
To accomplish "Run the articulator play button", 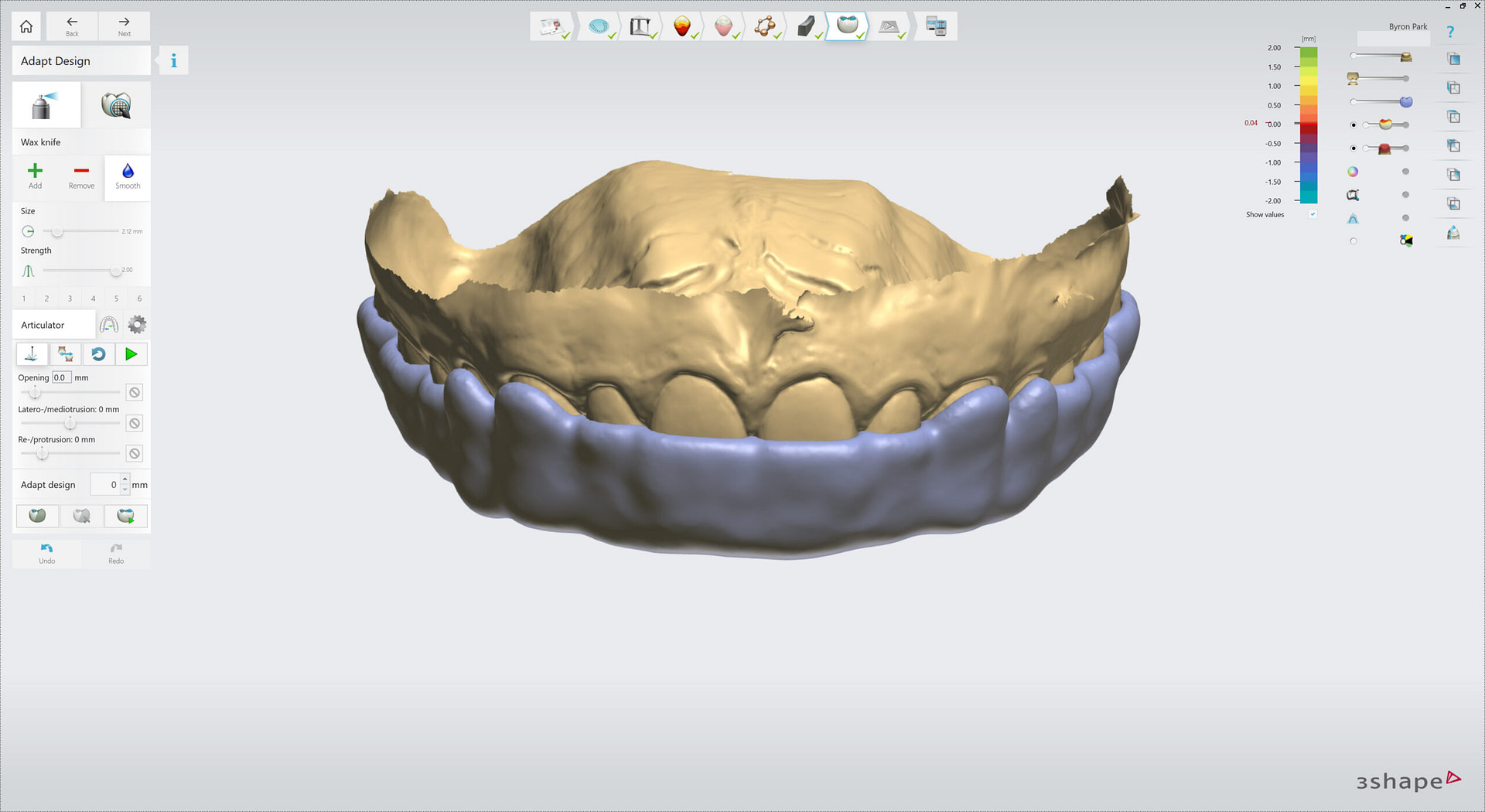I will pos(131,353).
